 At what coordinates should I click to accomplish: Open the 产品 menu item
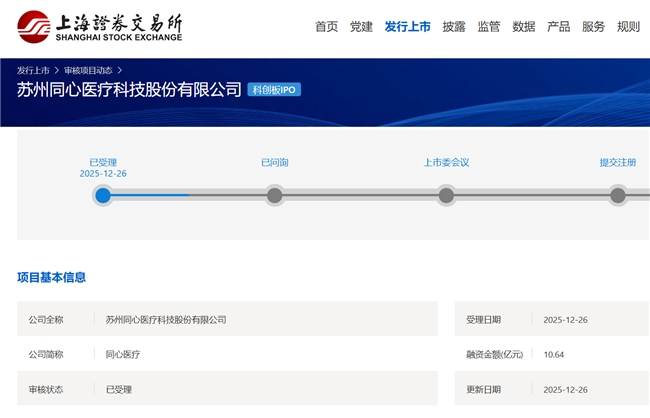click(559, 27)
